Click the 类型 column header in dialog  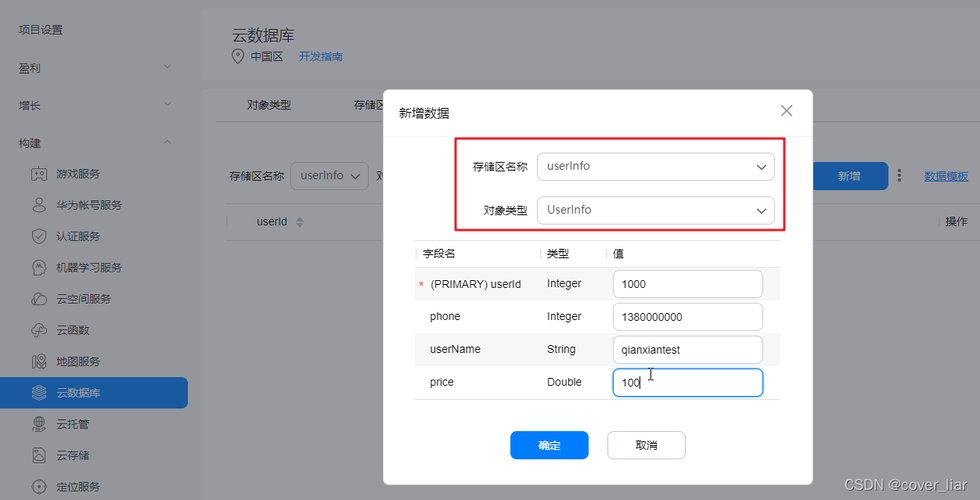558,254
